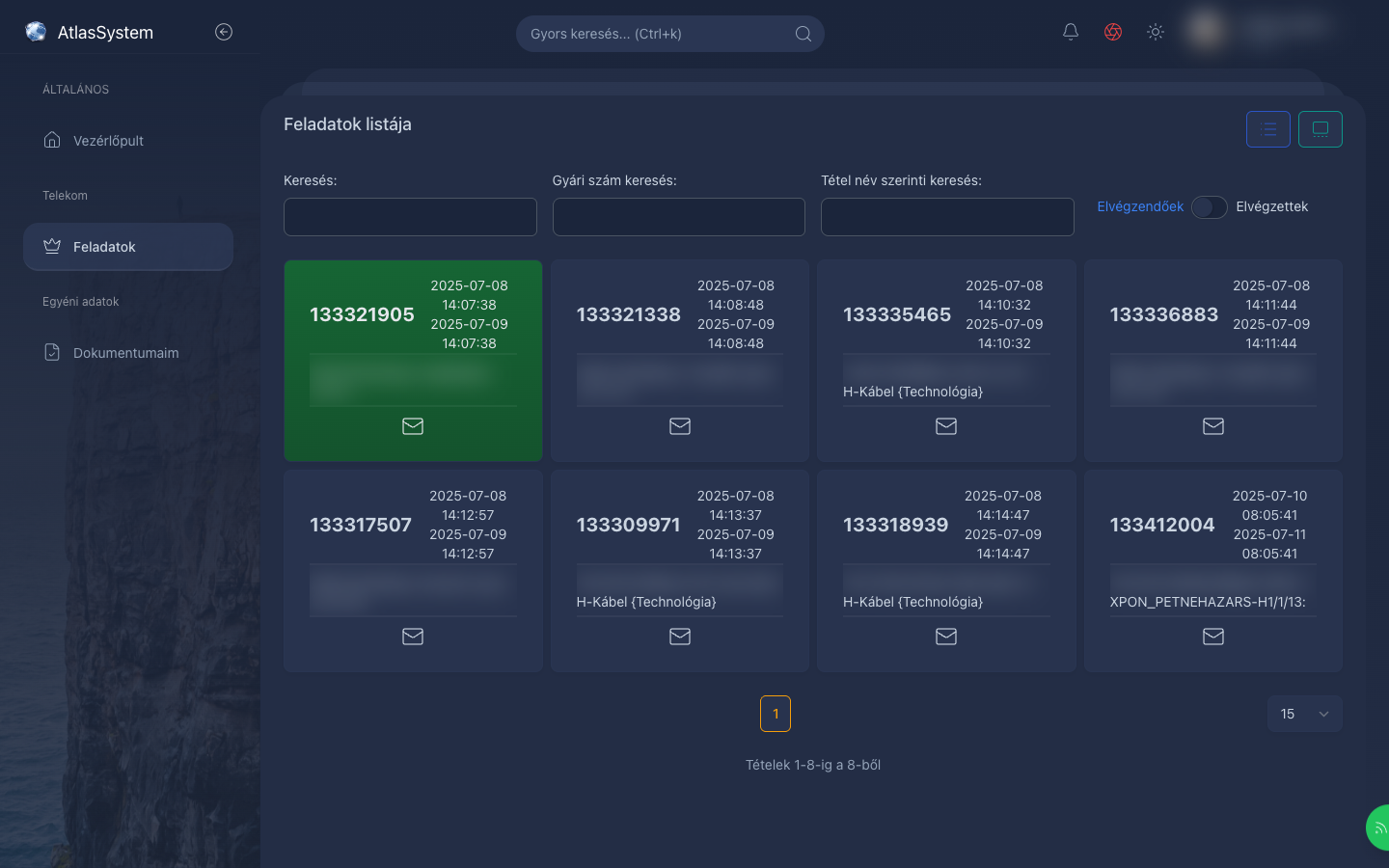Switch to card view layout
This screenshot has width=1389, height=868.
pos(1321,129)
